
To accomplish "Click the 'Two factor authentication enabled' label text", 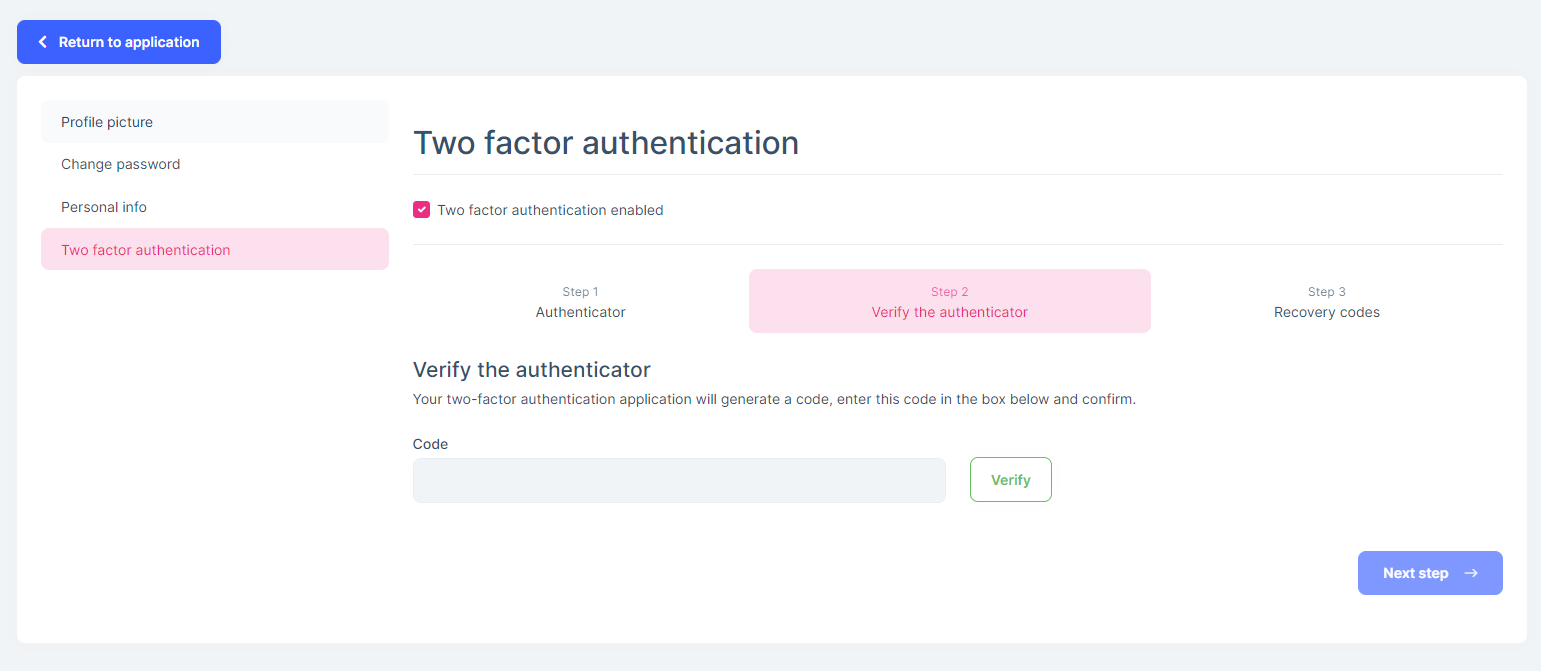I will pyautogui.click(x=550, y=210).
